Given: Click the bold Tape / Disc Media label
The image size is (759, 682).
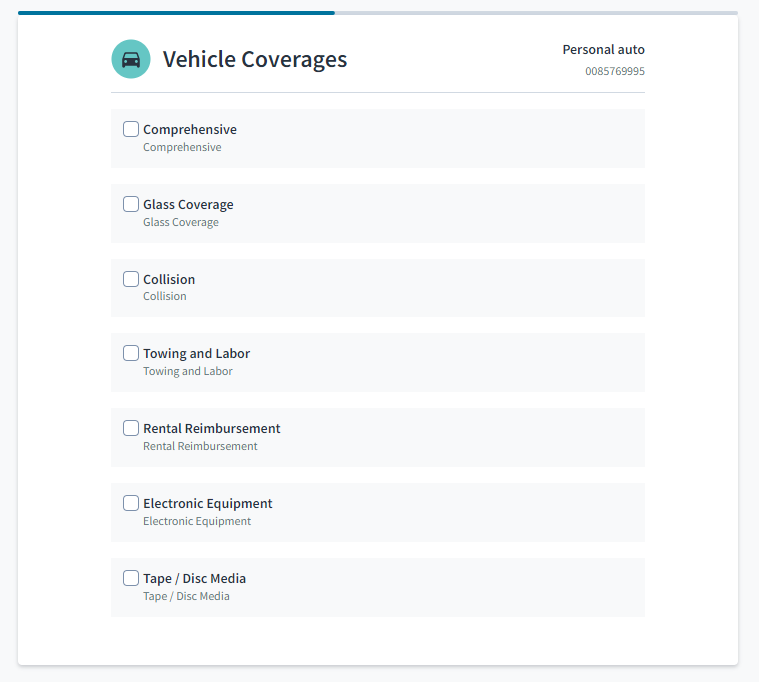Looking at the screenshot, I should (x=195, y=578).
